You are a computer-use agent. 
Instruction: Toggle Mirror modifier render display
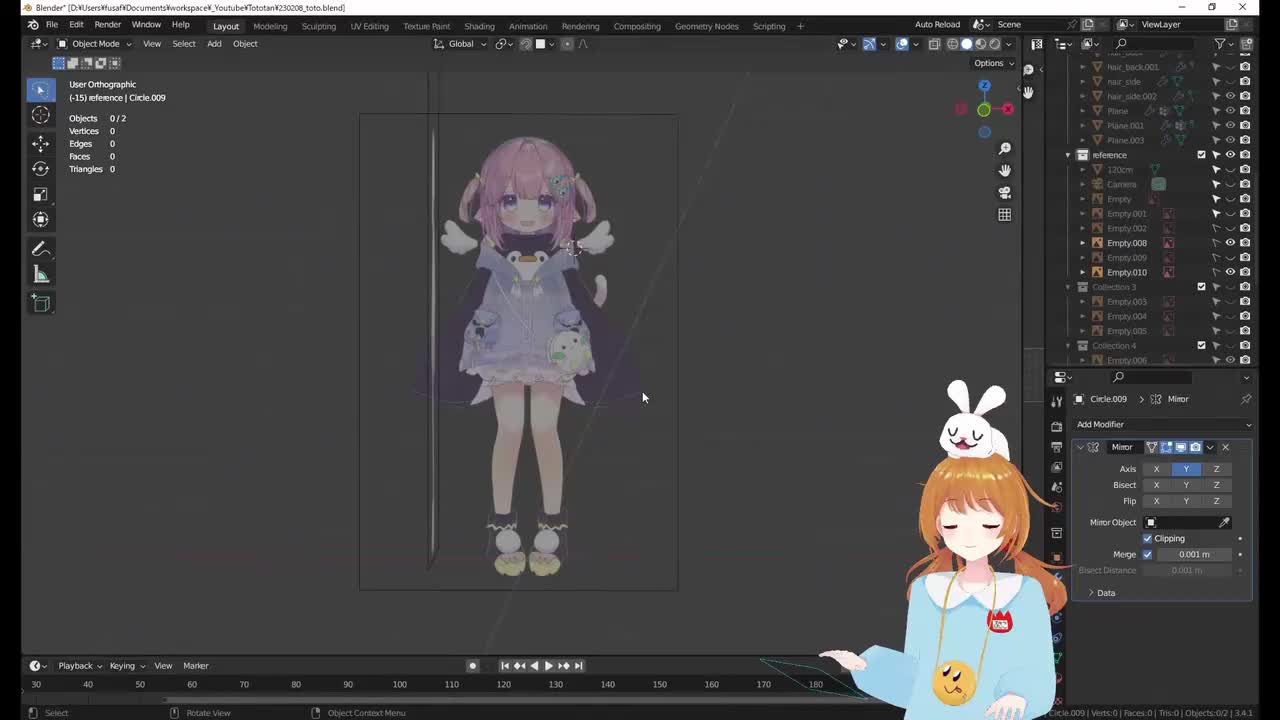(x=1195, y=447)
